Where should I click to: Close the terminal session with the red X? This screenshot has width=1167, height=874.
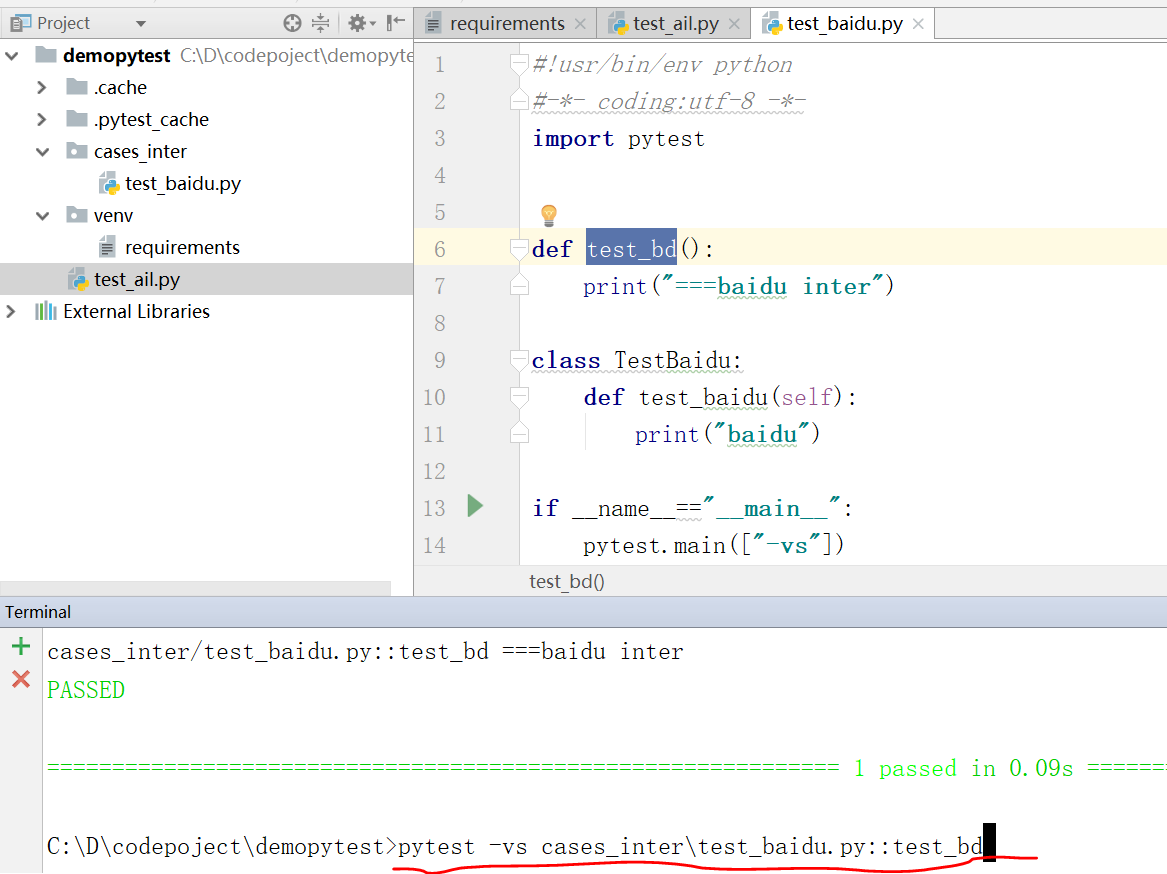21,679
